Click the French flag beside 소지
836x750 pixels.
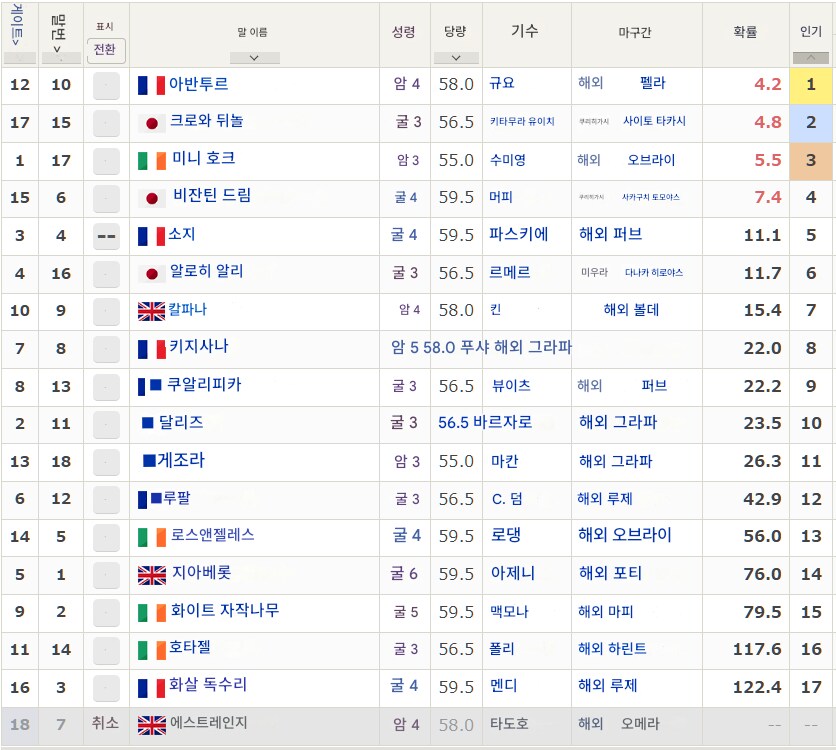tap(150, 236)
